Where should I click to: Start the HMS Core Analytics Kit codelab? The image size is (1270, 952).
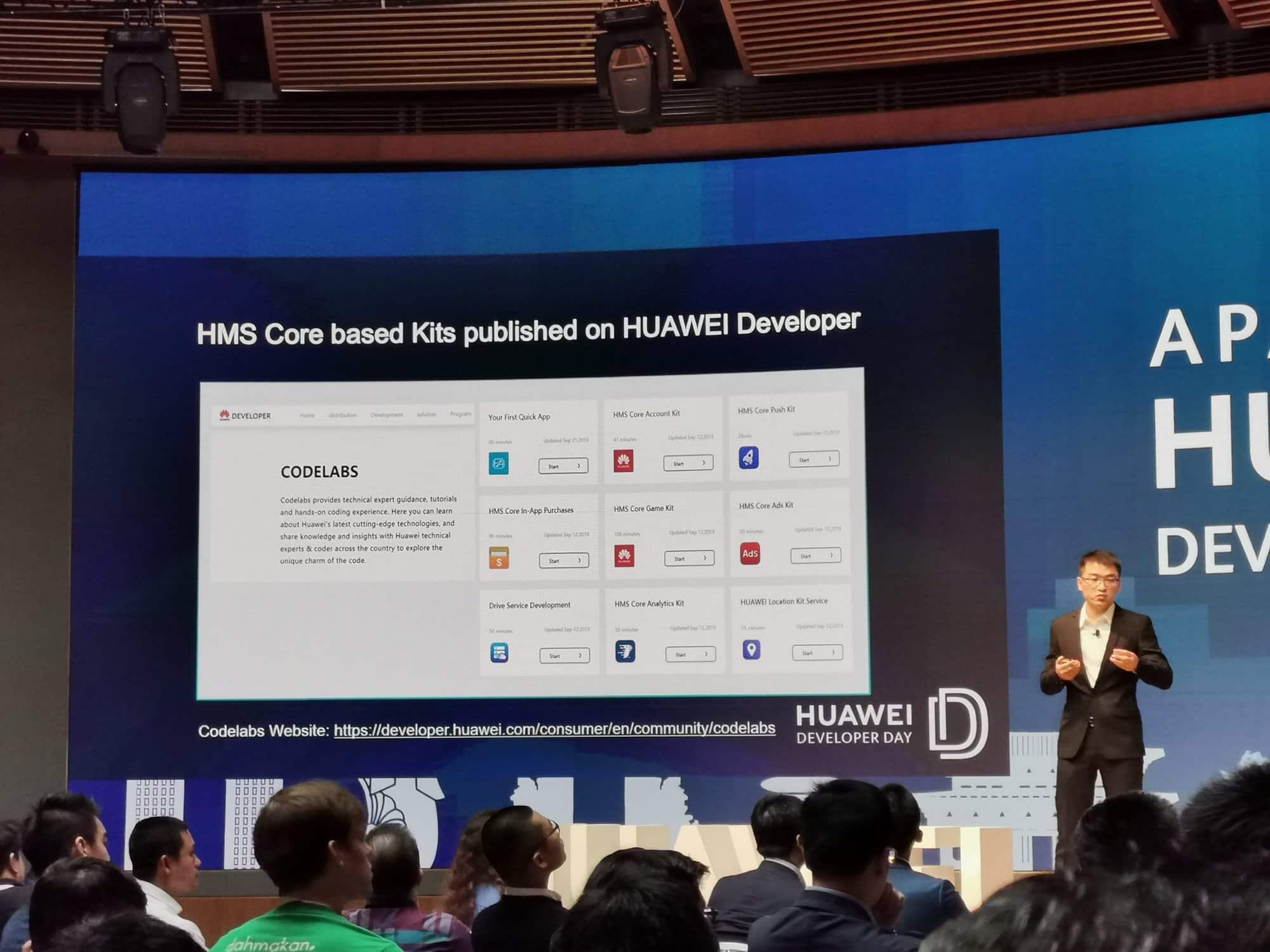point(691,654)
